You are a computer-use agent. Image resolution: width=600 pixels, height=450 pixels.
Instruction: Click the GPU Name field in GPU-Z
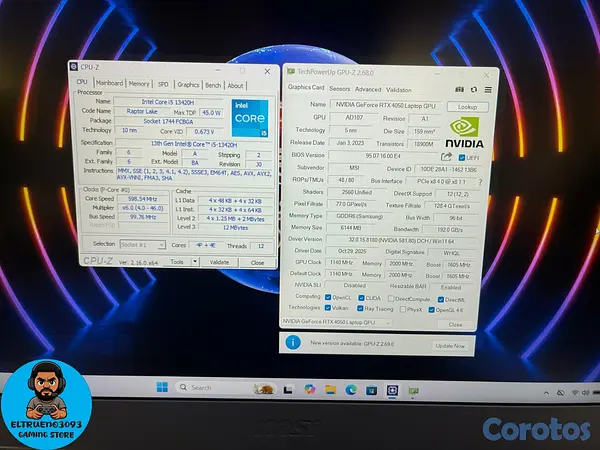tap(386, 105)
